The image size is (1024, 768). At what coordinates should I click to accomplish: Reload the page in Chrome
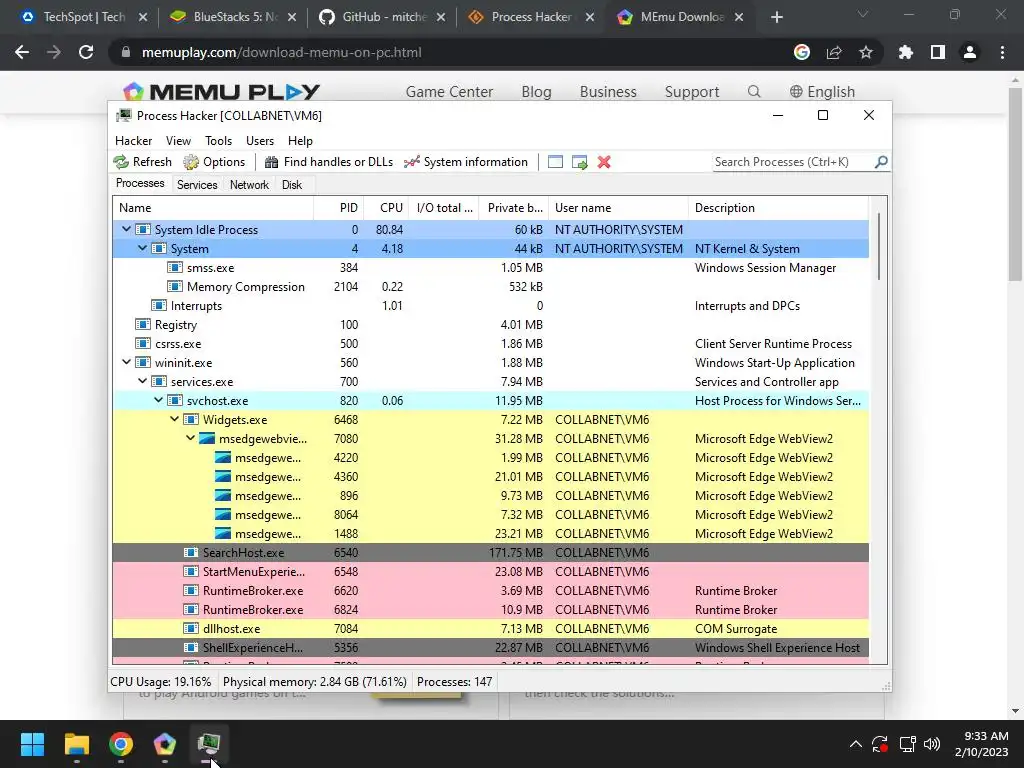pyautogui.click(x=86, y=52)
